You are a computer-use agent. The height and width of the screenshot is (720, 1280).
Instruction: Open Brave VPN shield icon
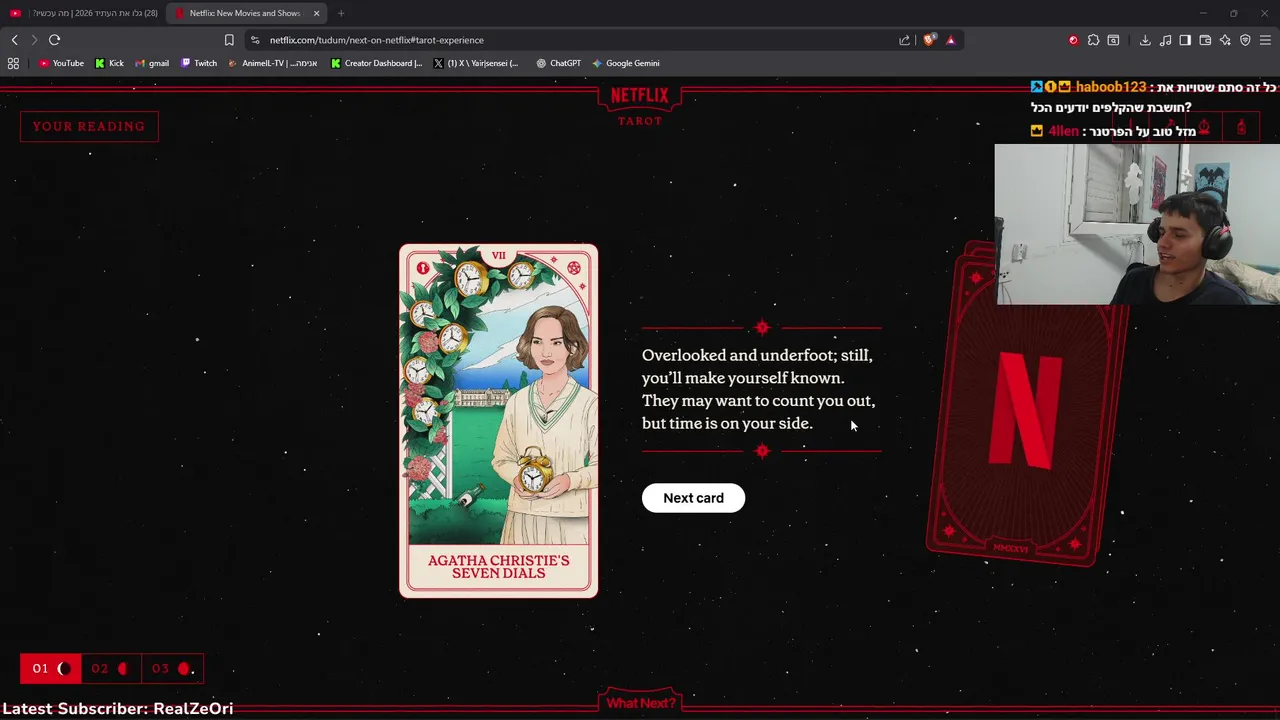pos(1245,40)
